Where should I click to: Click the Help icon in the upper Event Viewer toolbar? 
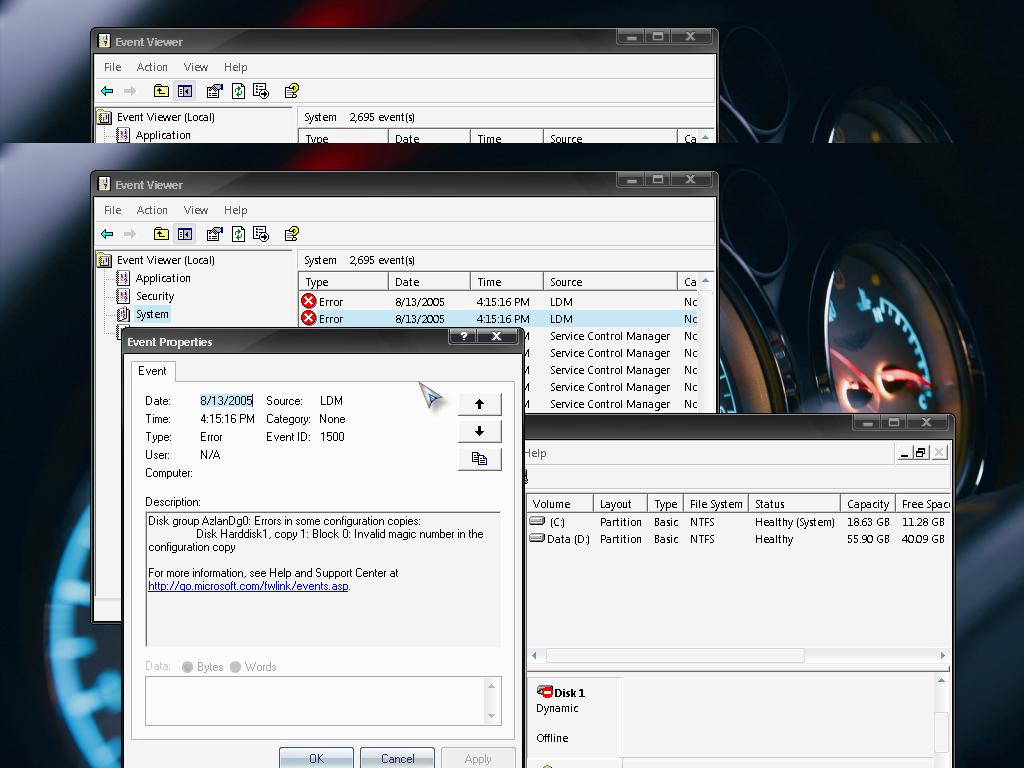[291, 91]
